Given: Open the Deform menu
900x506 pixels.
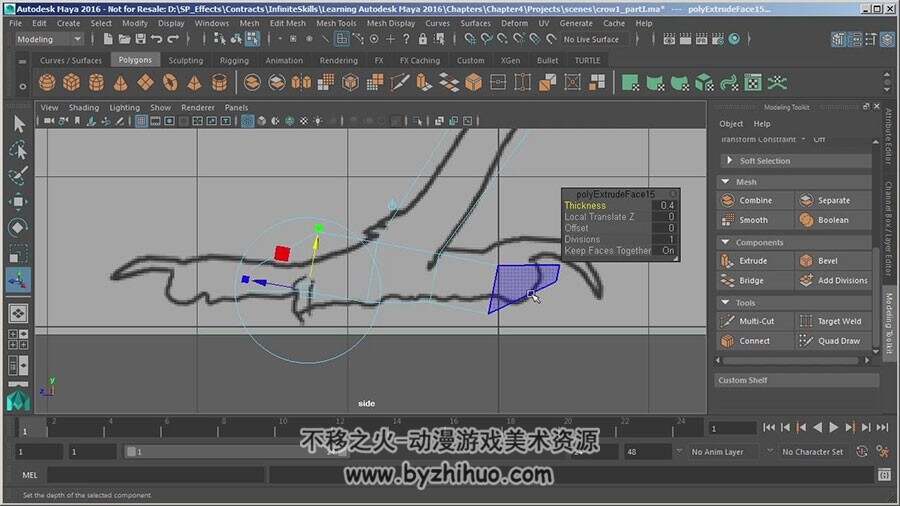Looking at the screenshot, I should click(x=514, y=24).
